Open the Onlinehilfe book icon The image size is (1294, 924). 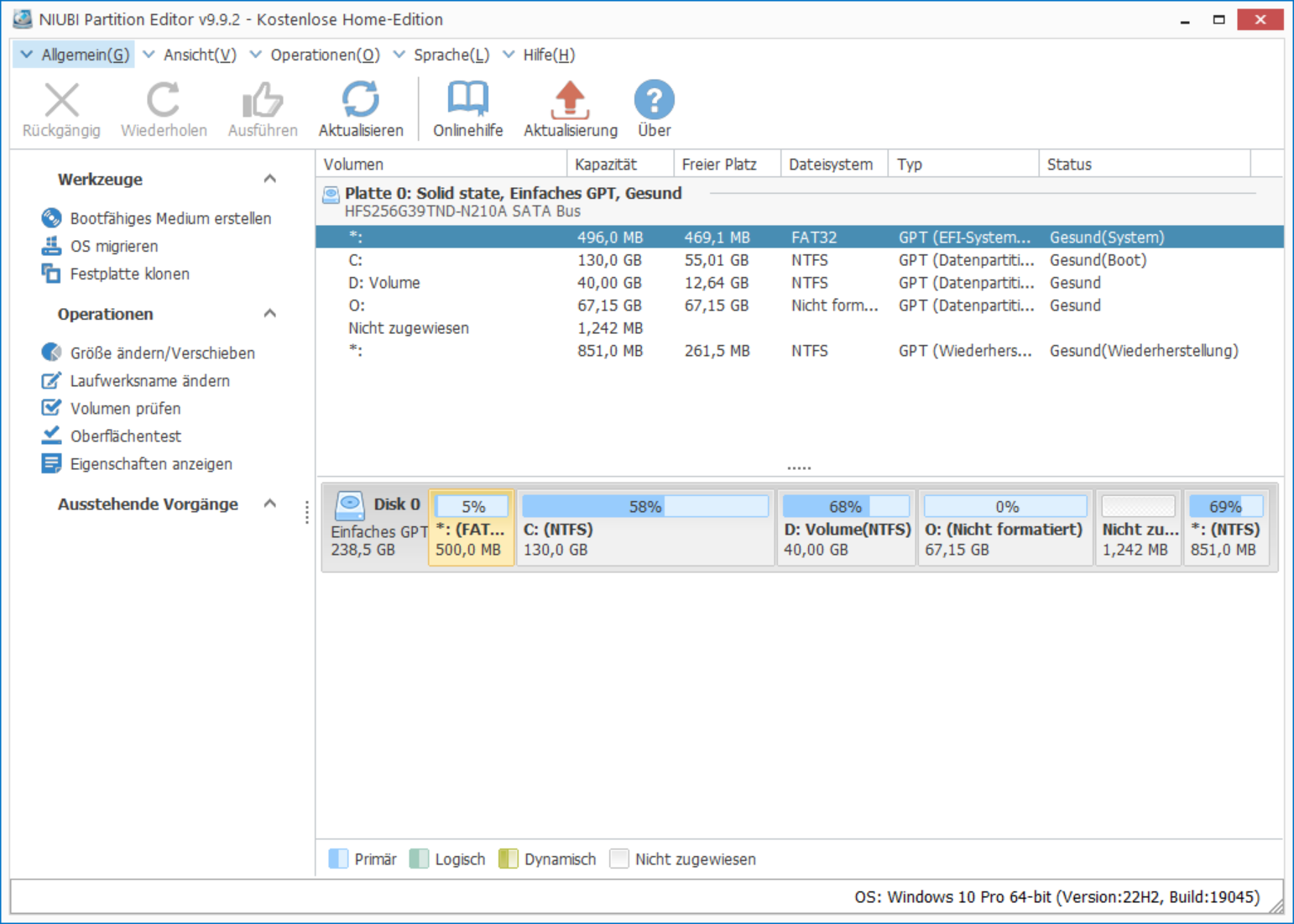click(467, 100)
